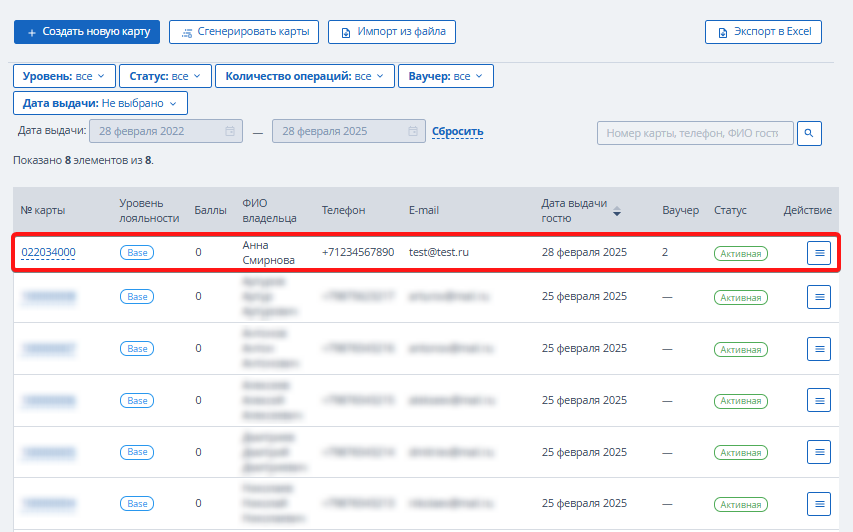Click the Сбросить reset link
Screen dimensions: 853x532
coord(458,132)
